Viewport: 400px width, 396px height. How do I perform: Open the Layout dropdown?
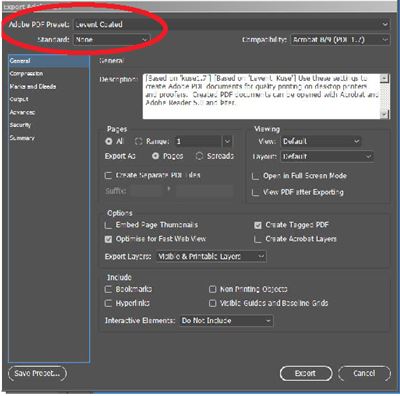[x=327, y=156]
